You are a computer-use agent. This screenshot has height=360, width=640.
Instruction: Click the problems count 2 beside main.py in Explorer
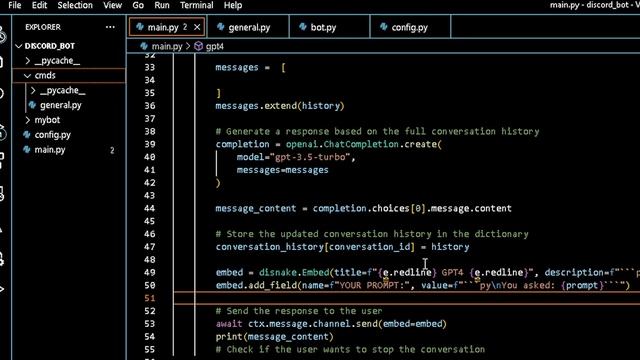click(x=112, y=150)
